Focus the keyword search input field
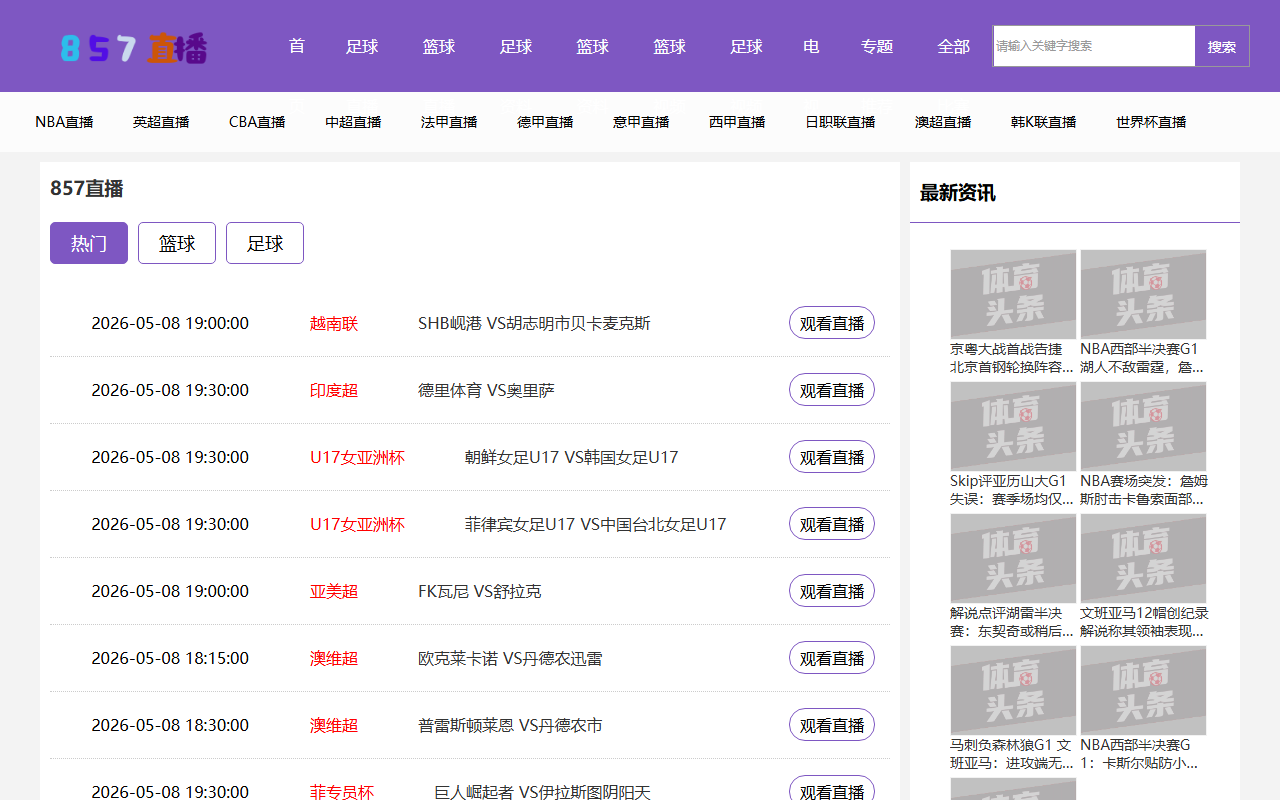The width and height of the screenshot is (1280, 800). click(x=1094, y=46)
